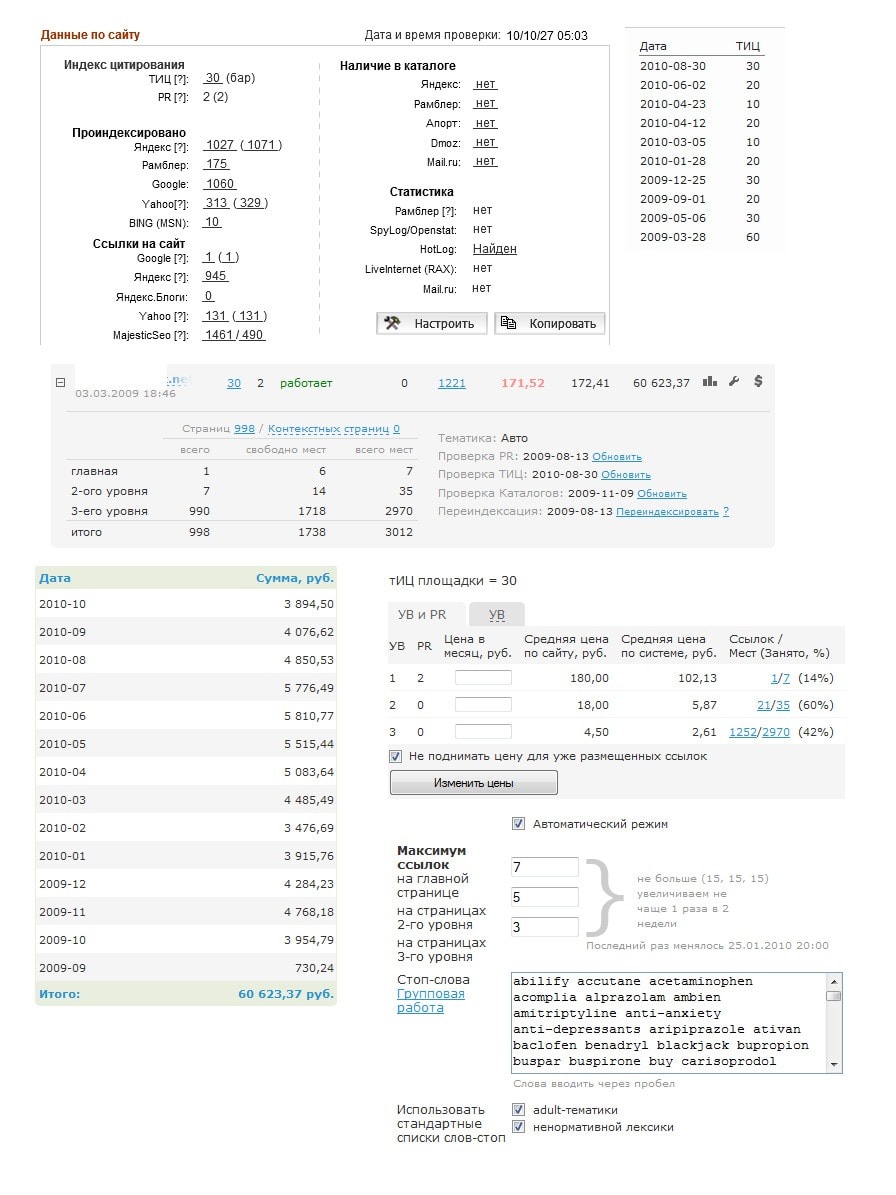Collapse the site row details
The width and height of the screenshot is (896, 1195).
pyautogui.click(x=60, y=382)
